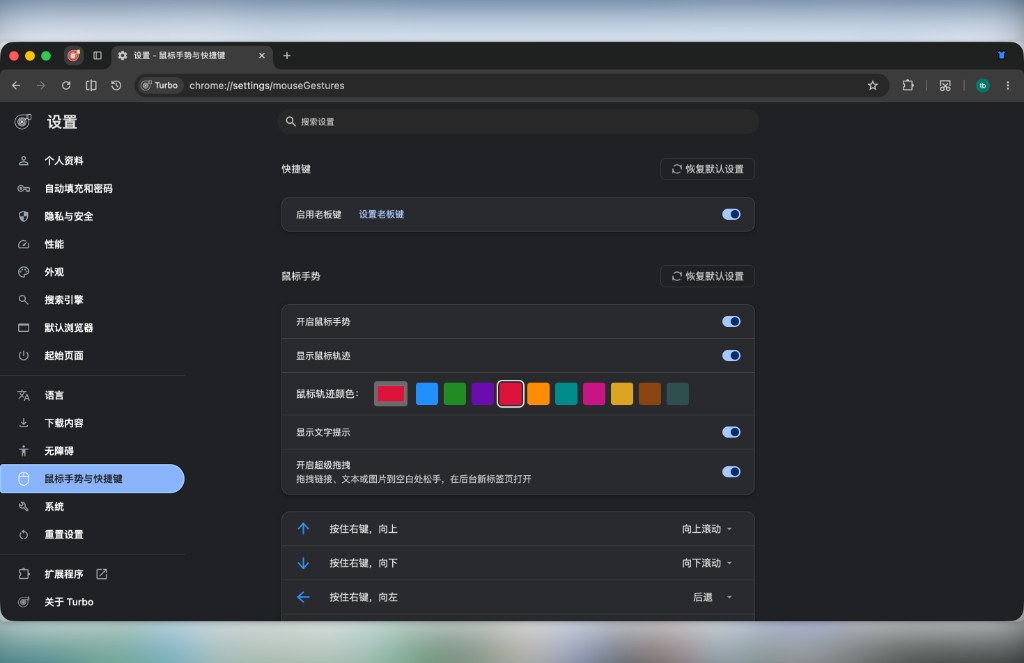The width and height of the screenshot is (1024, 663).
Task: Click the browser forward arrow
Action: pos(41,86)
